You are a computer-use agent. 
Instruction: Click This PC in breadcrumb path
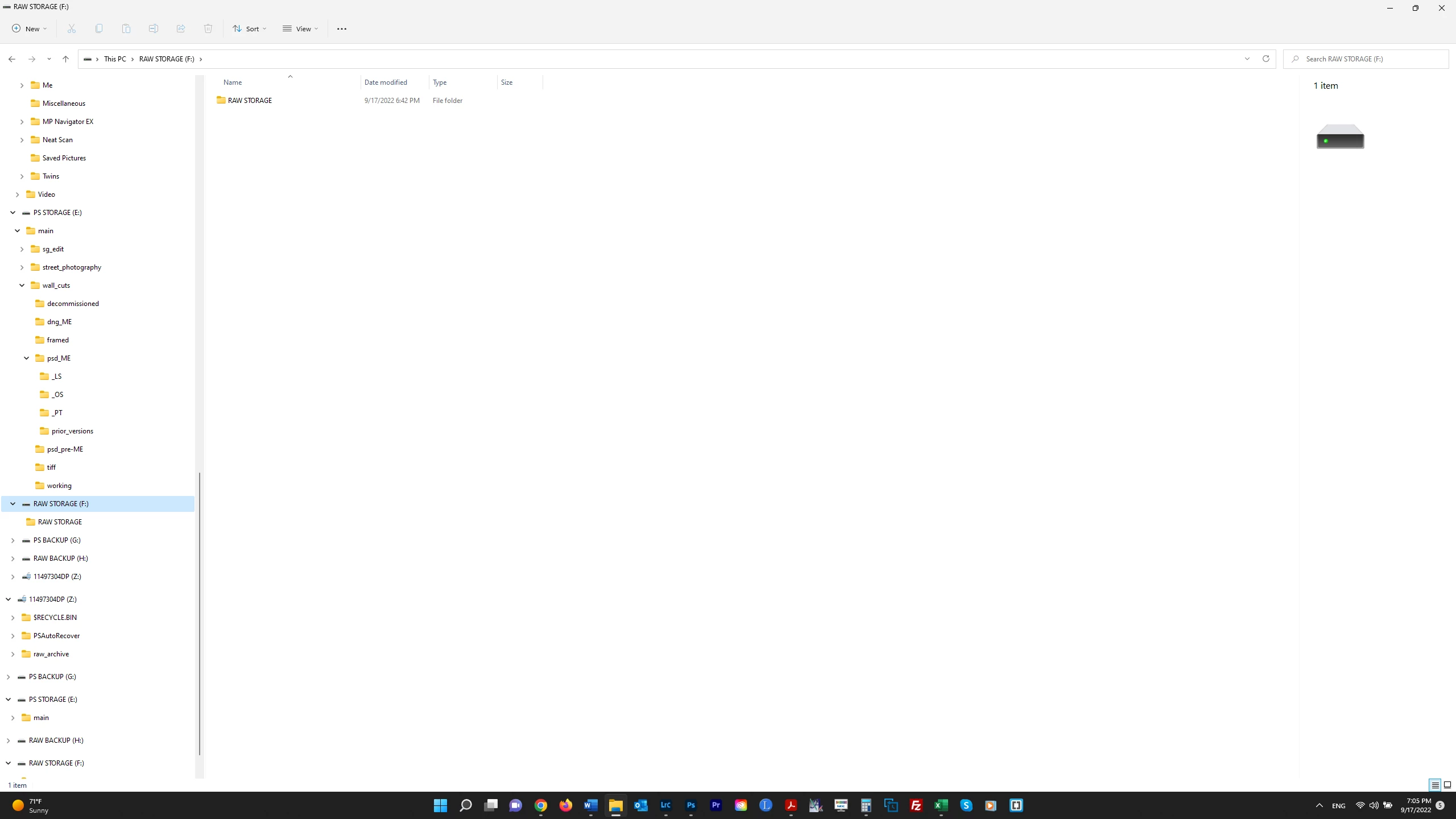115,59
